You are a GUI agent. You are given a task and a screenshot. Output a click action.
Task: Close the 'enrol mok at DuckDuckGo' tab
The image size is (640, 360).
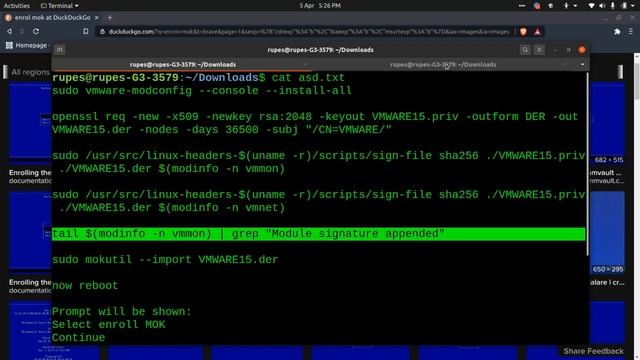click(x=97, y=18)
